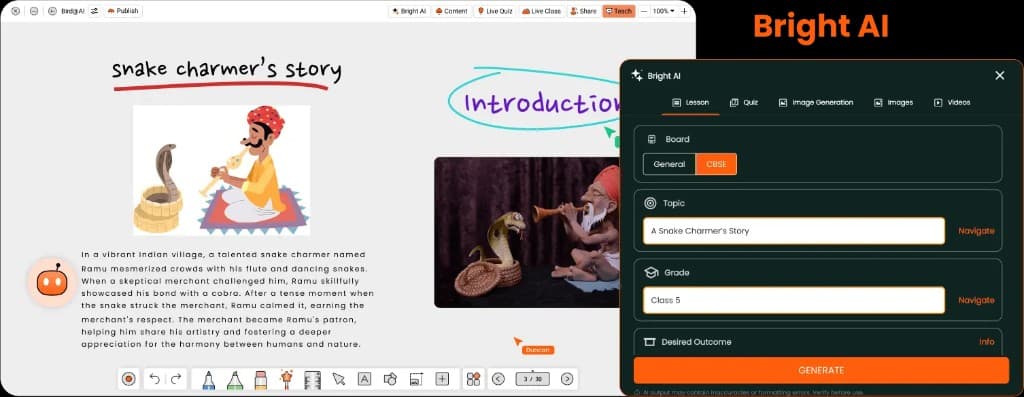The height and width of the screenshot is (397, 1024).
Task: Click the Topic target icon
Action: point(650,203)
